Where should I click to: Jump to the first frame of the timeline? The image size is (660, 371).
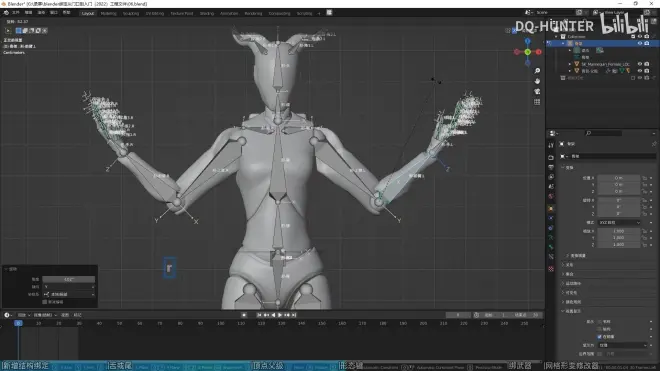point(259,315)
